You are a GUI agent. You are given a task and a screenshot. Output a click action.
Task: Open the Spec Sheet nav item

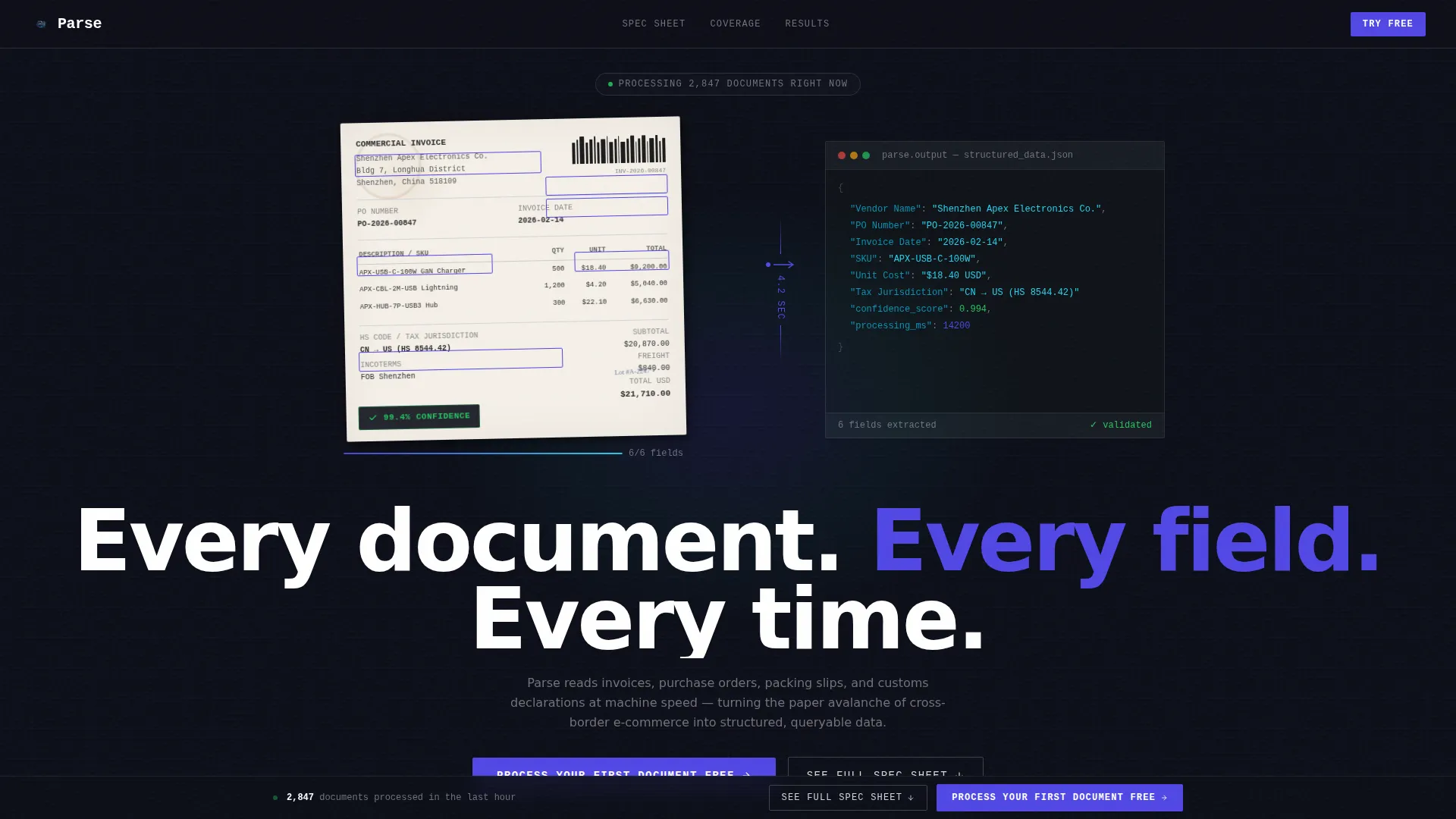[x=654, y=24]
